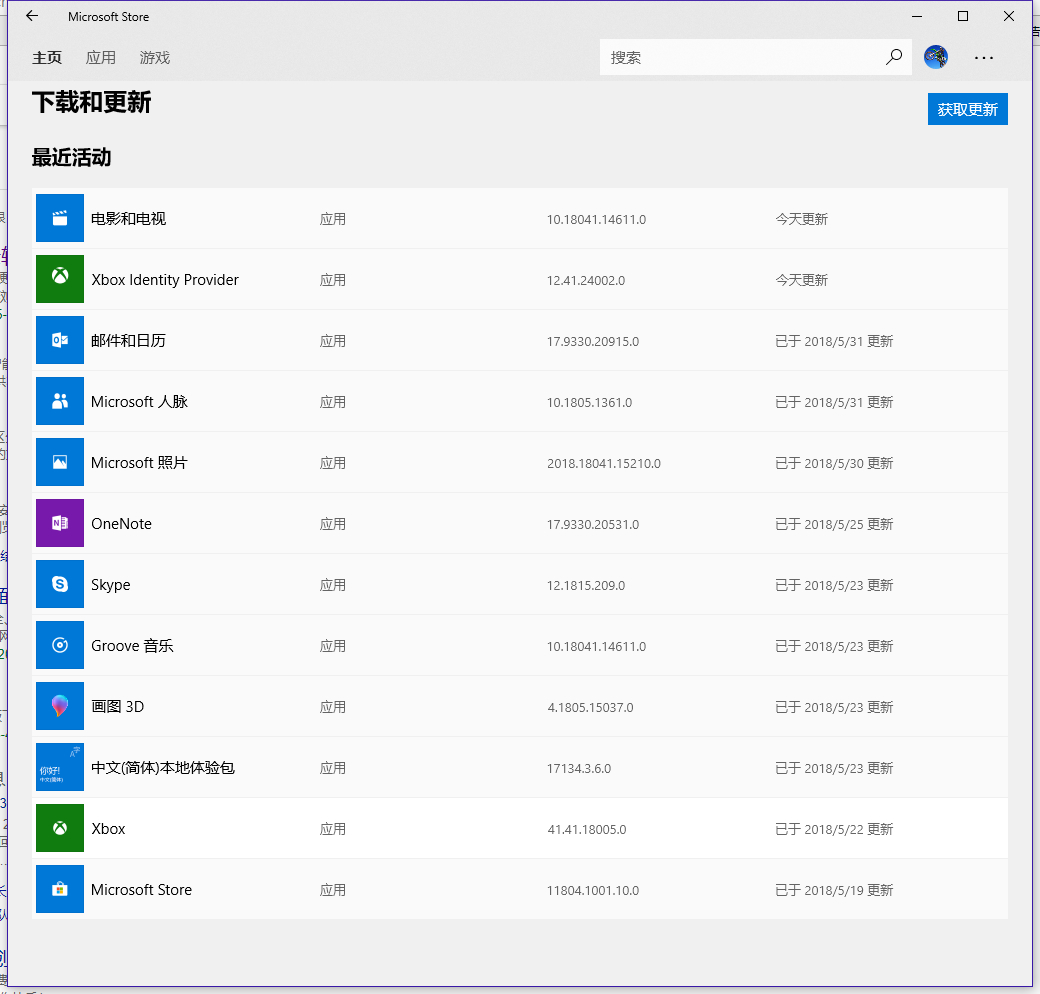This screenshot has height=994, width=1040.
Task: Open the 中文(简体)本地体验包 name
Action: [x=162, y=768]
